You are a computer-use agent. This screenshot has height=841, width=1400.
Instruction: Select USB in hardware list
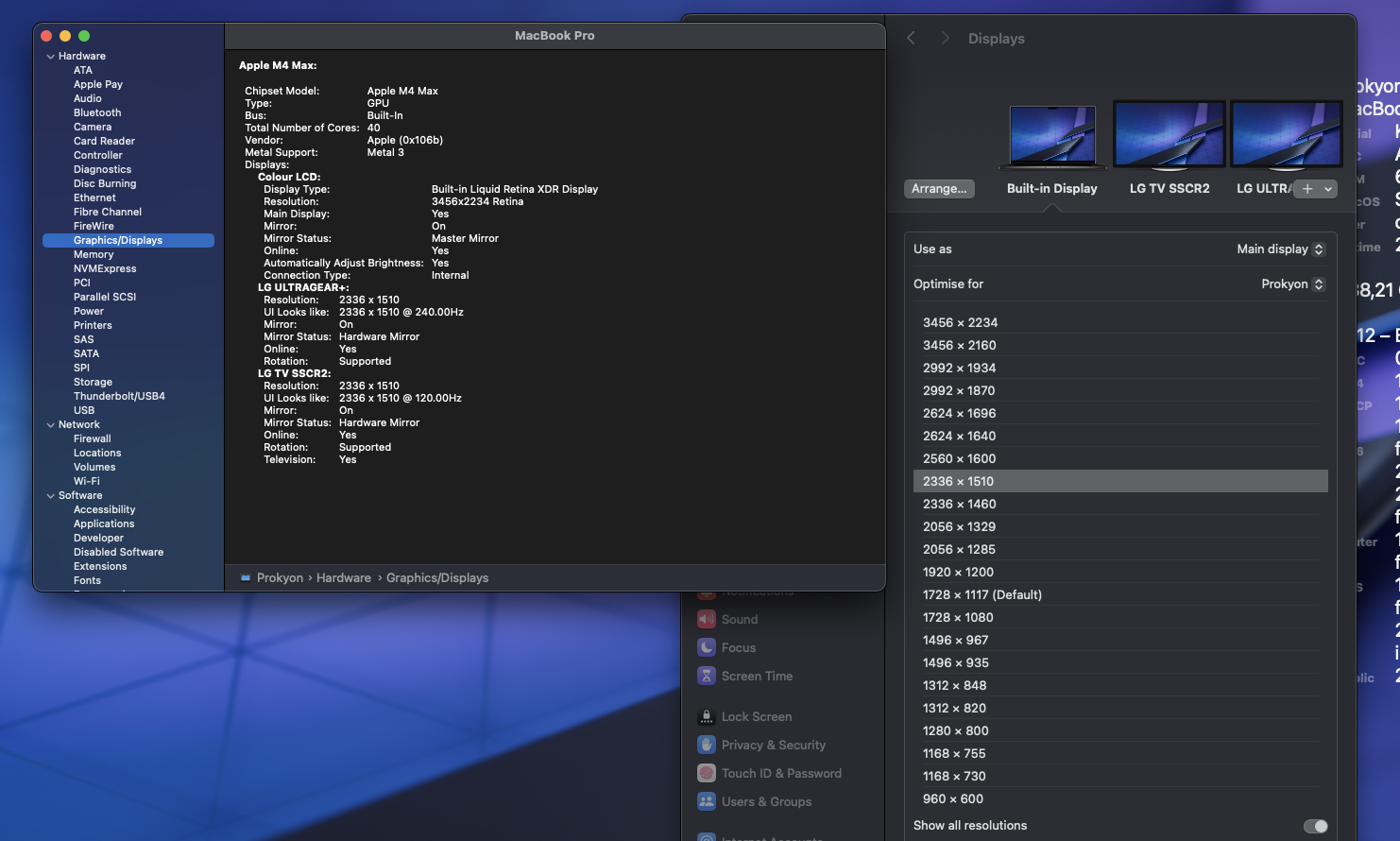(x=84, y=410)
